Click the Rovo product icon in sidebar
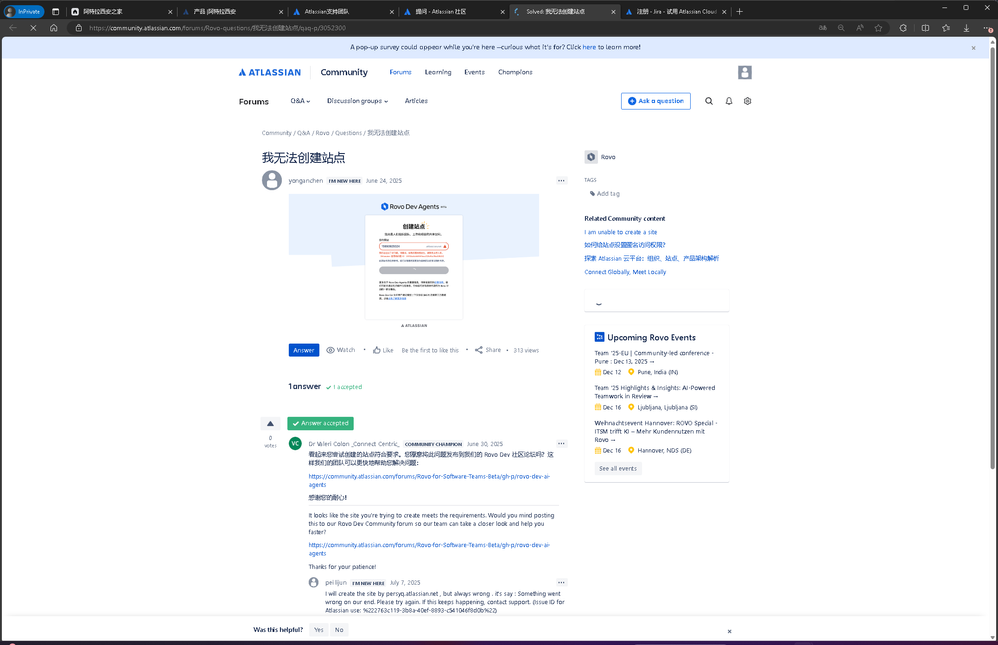This screenshot has height=645, width=998. click(591, 157)
